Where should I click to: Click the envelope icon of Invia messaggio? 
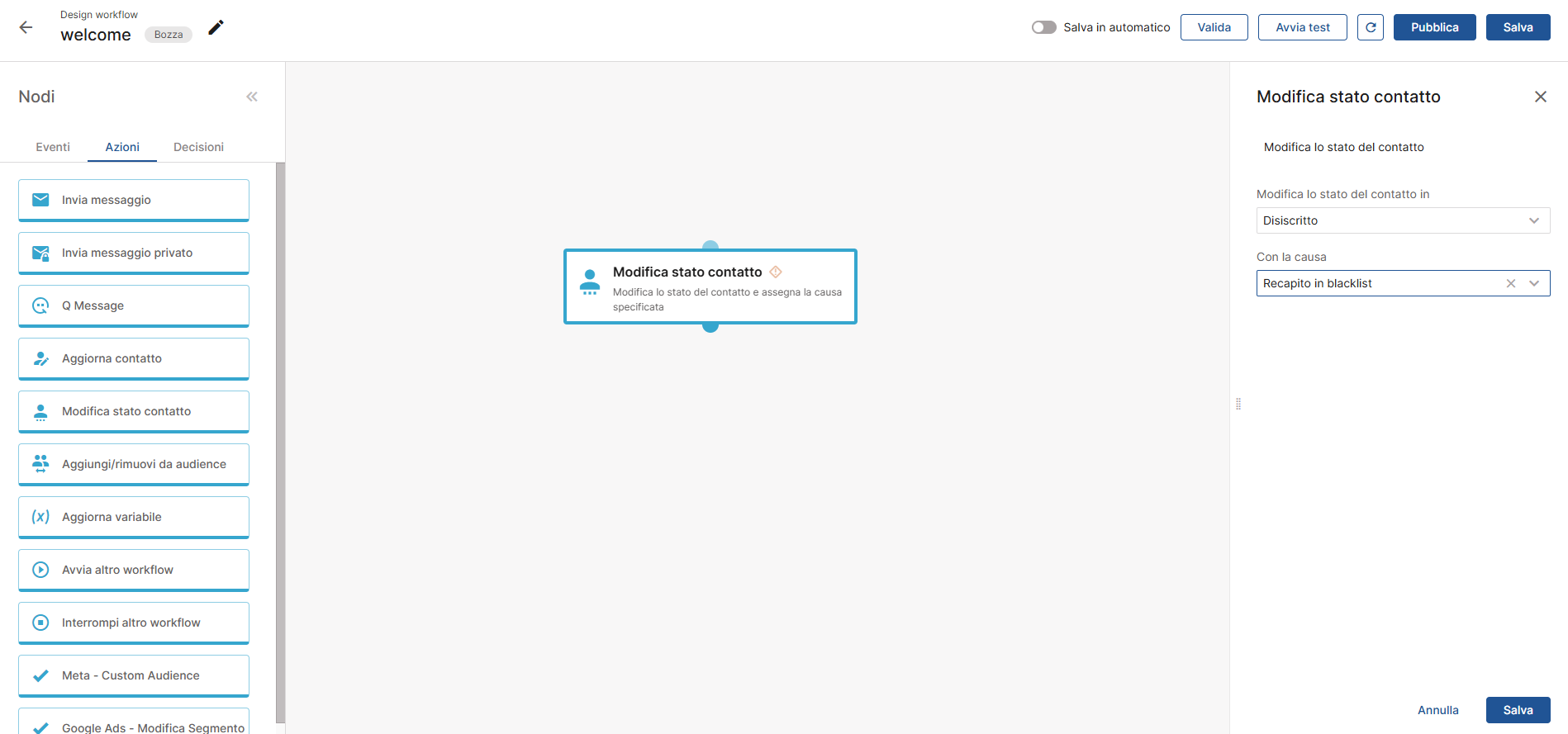[40, 200]
